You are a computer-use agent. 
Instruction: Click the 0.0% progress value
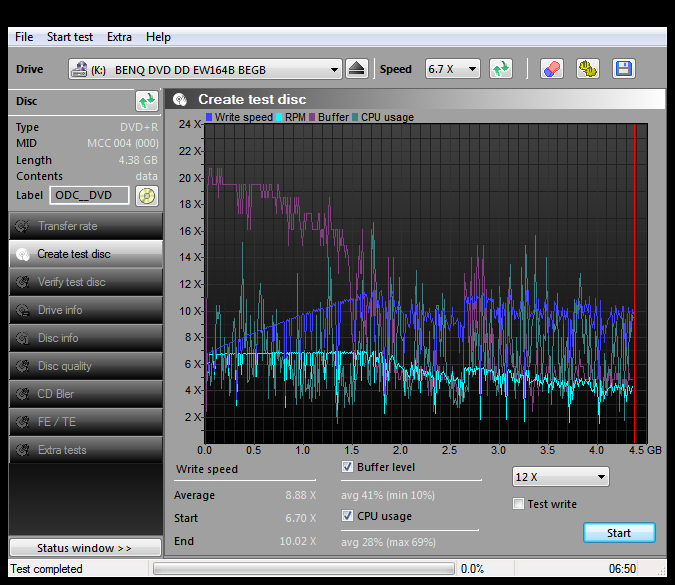coord(472,569)
